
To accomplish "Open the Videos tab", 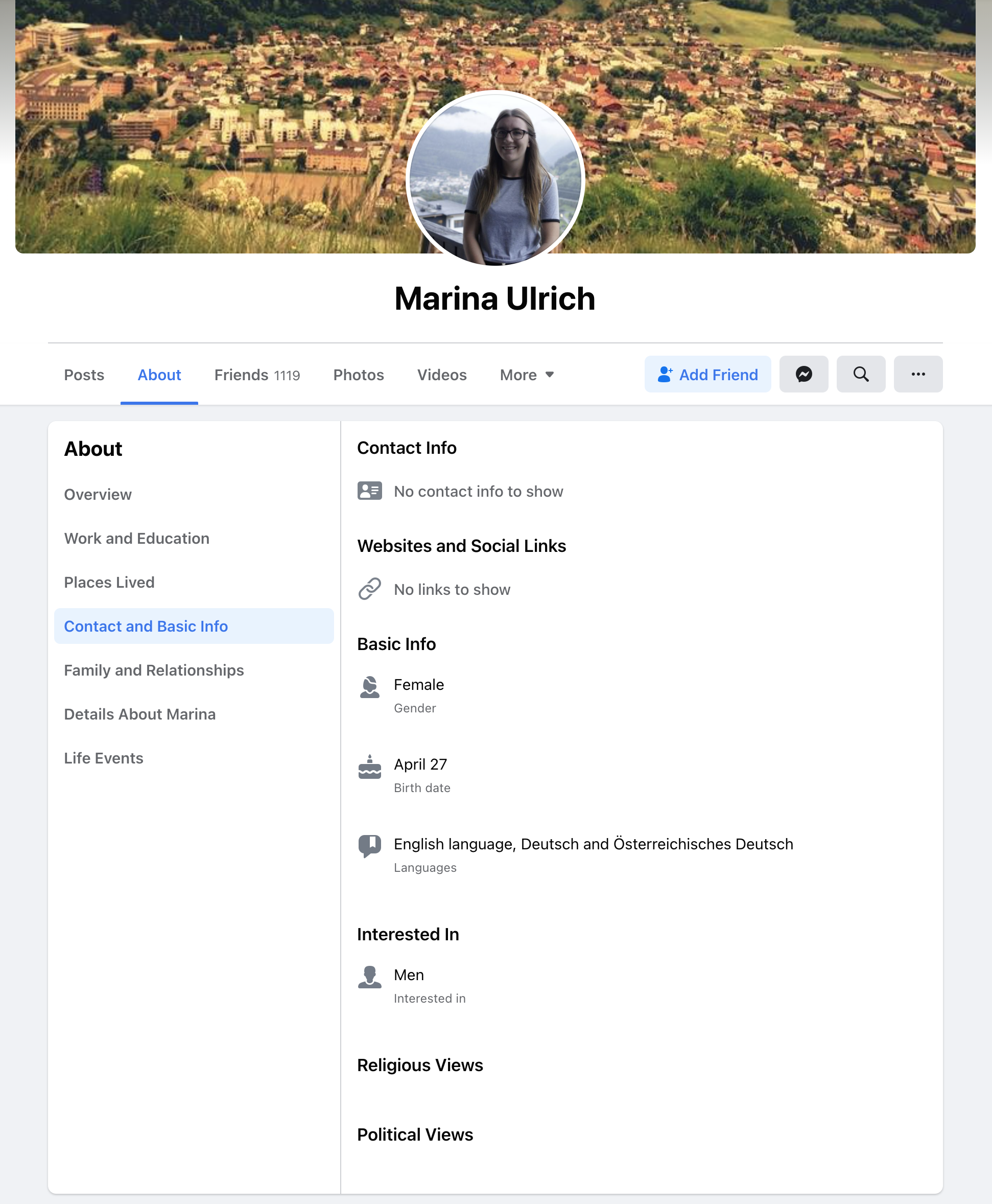I will tap(442, 375).
